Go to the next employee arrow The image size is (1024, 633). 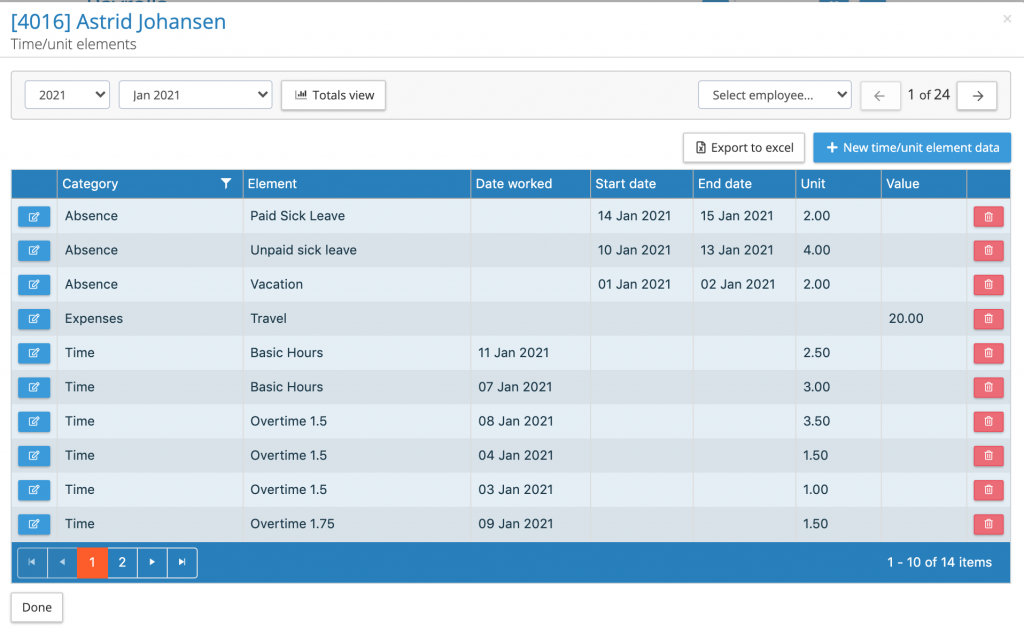977,95
